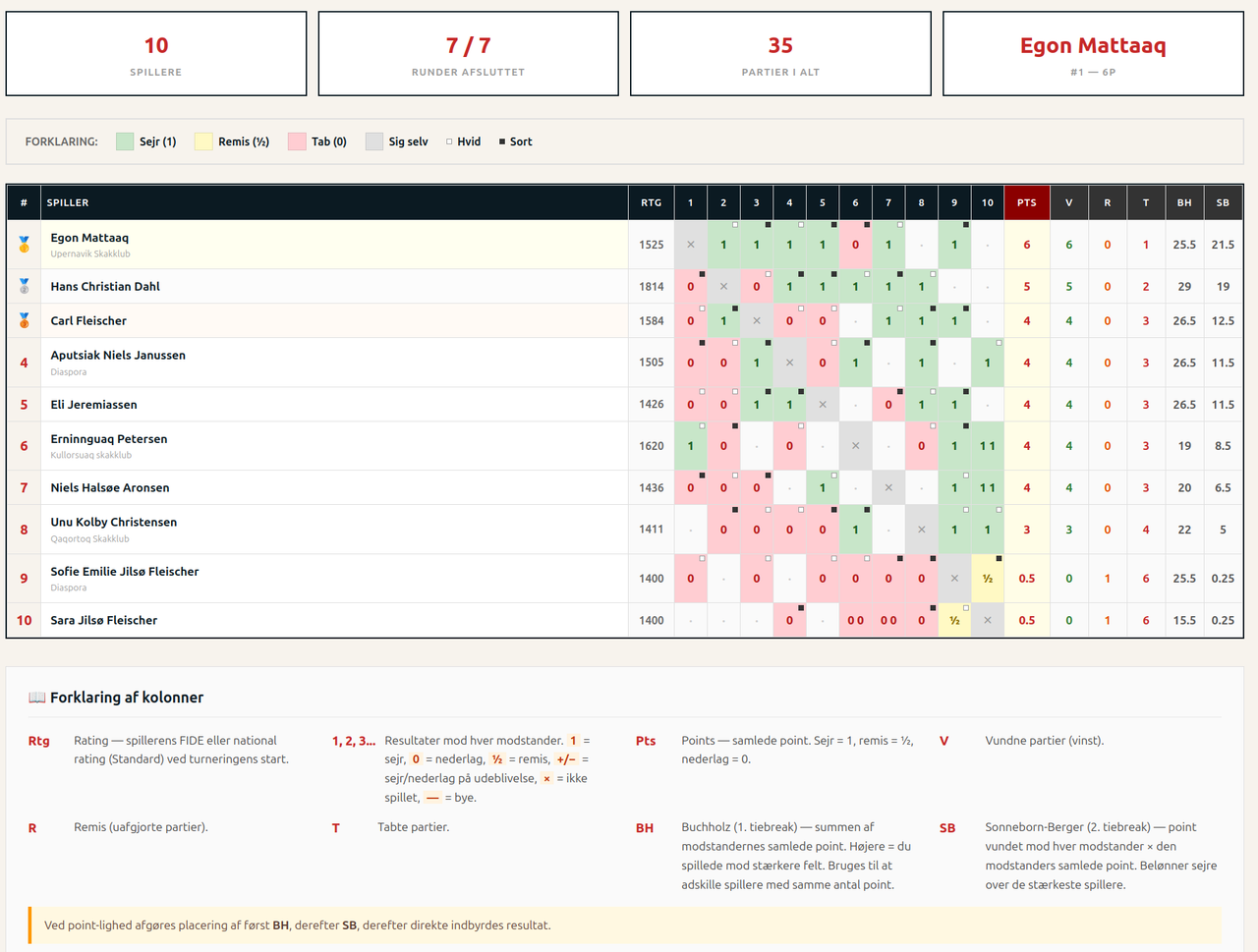Select player Sara Jilsø Fleischer
The image size is (1258, 952).
(x=104, y=621)
